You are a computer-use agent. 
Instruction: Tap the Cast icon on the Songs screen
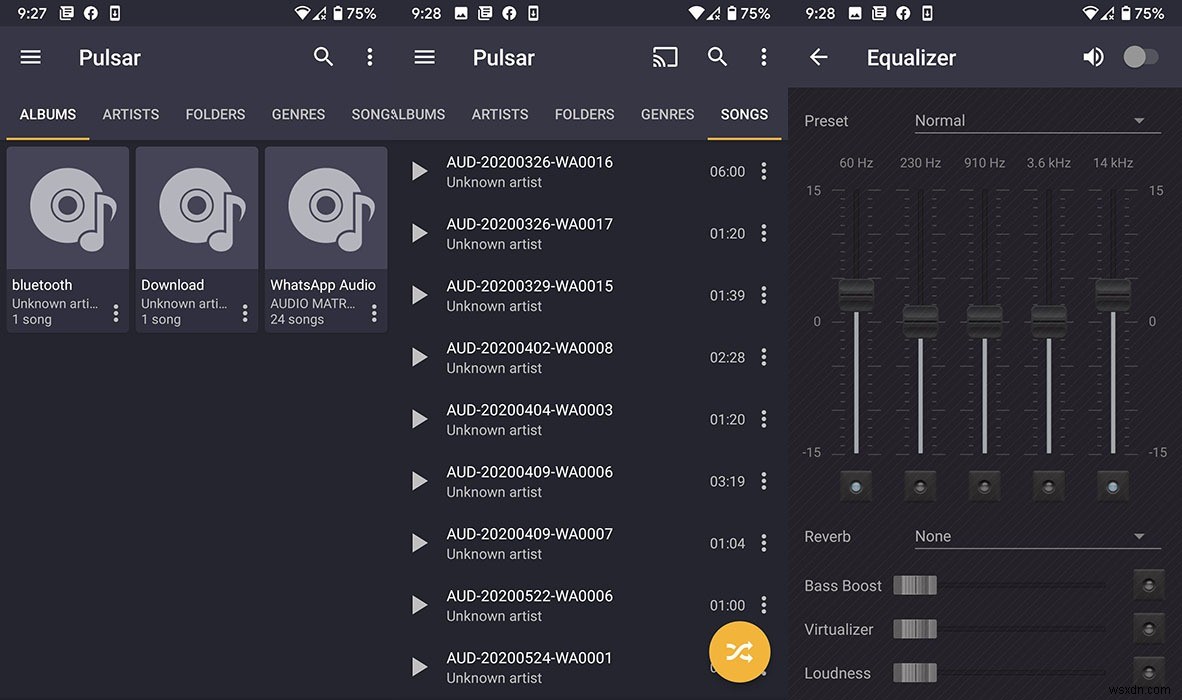(665, 57)
